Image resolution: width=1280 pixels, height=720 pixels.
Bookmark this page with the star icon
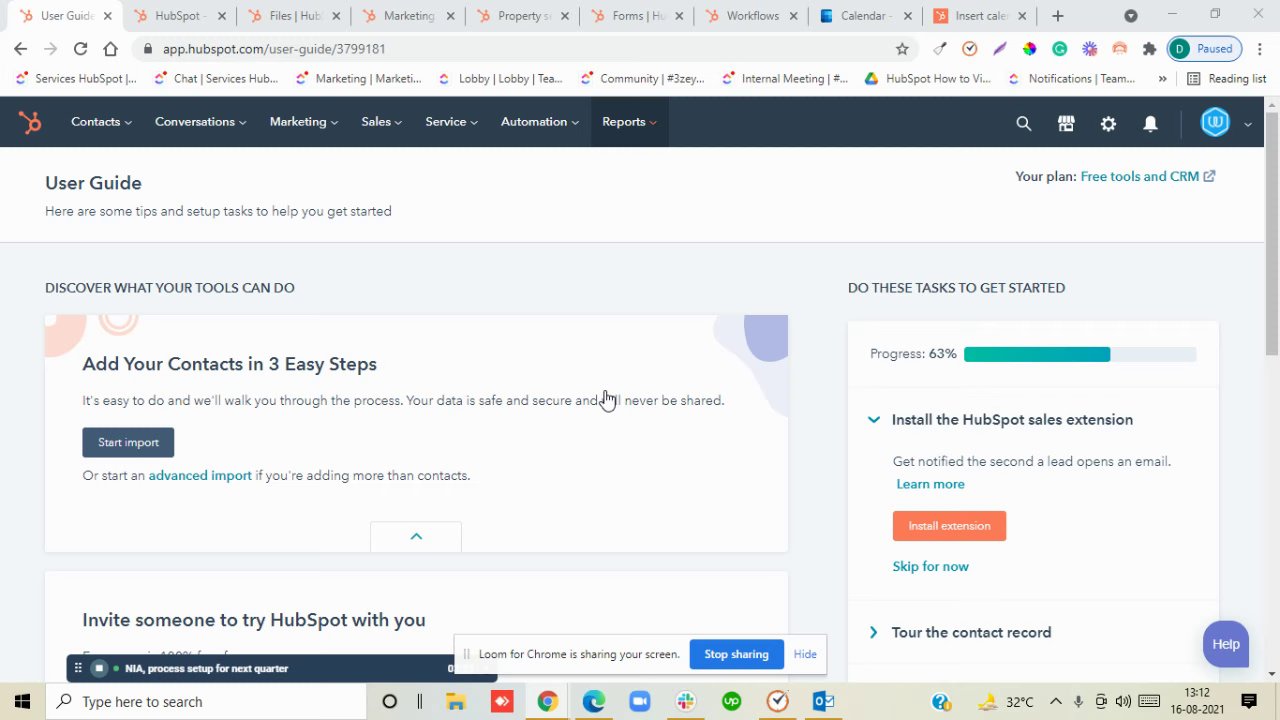[x=902, y=48]
